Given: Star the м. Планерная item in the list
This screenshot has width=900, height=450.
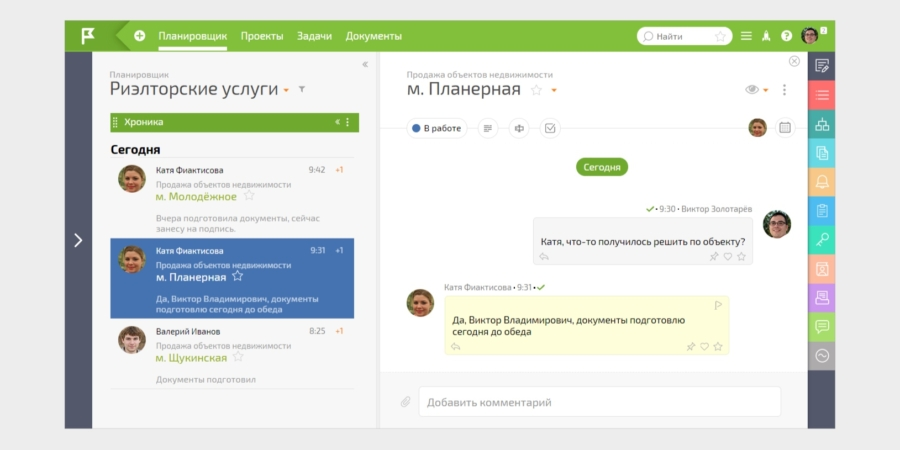Looking at the screenshot, I should tap(238, 276).
